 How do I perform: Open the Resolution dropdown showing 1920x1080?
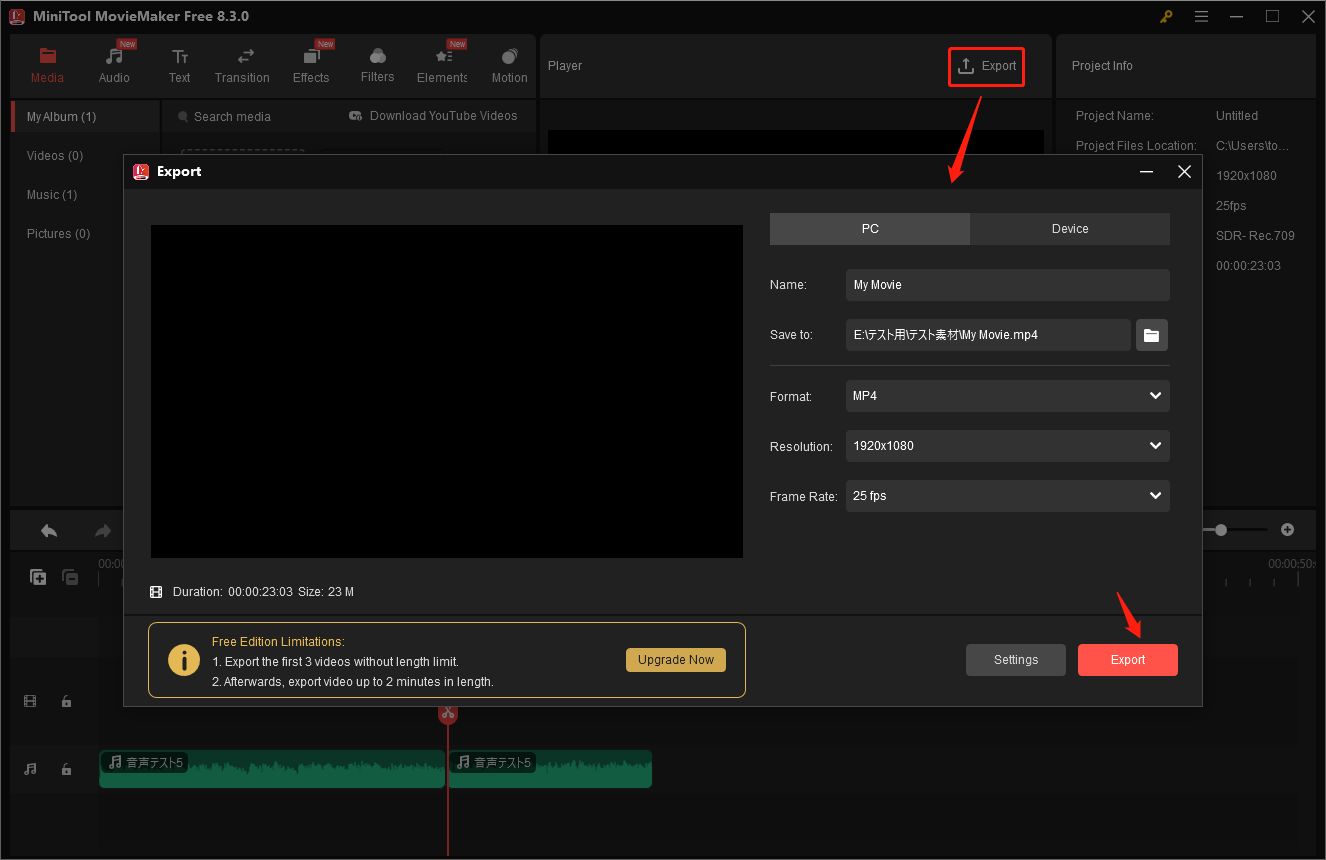(1007, 446)
